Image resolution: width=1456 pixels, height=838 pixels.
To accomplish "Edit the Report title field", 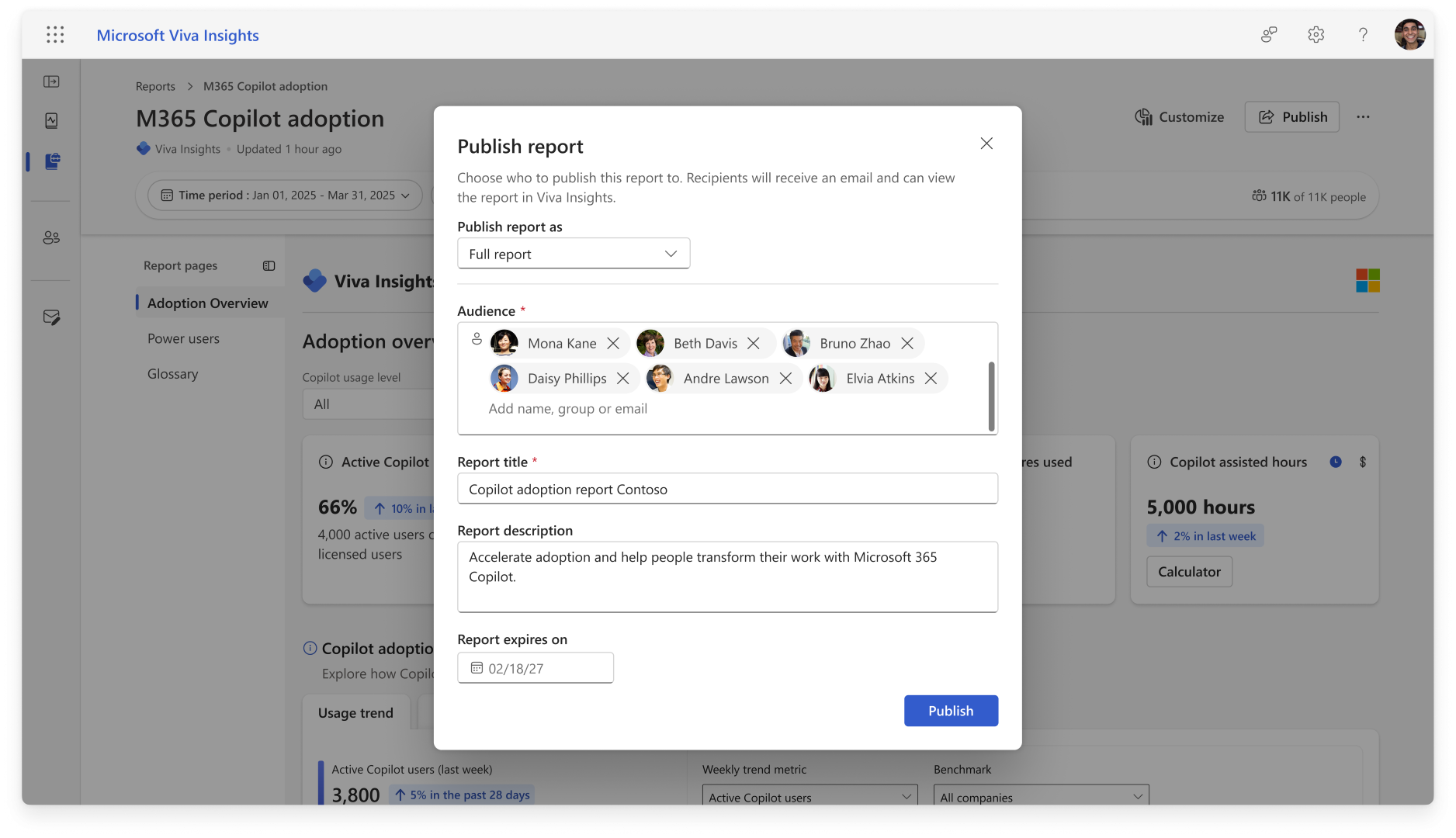I will 727,489.
